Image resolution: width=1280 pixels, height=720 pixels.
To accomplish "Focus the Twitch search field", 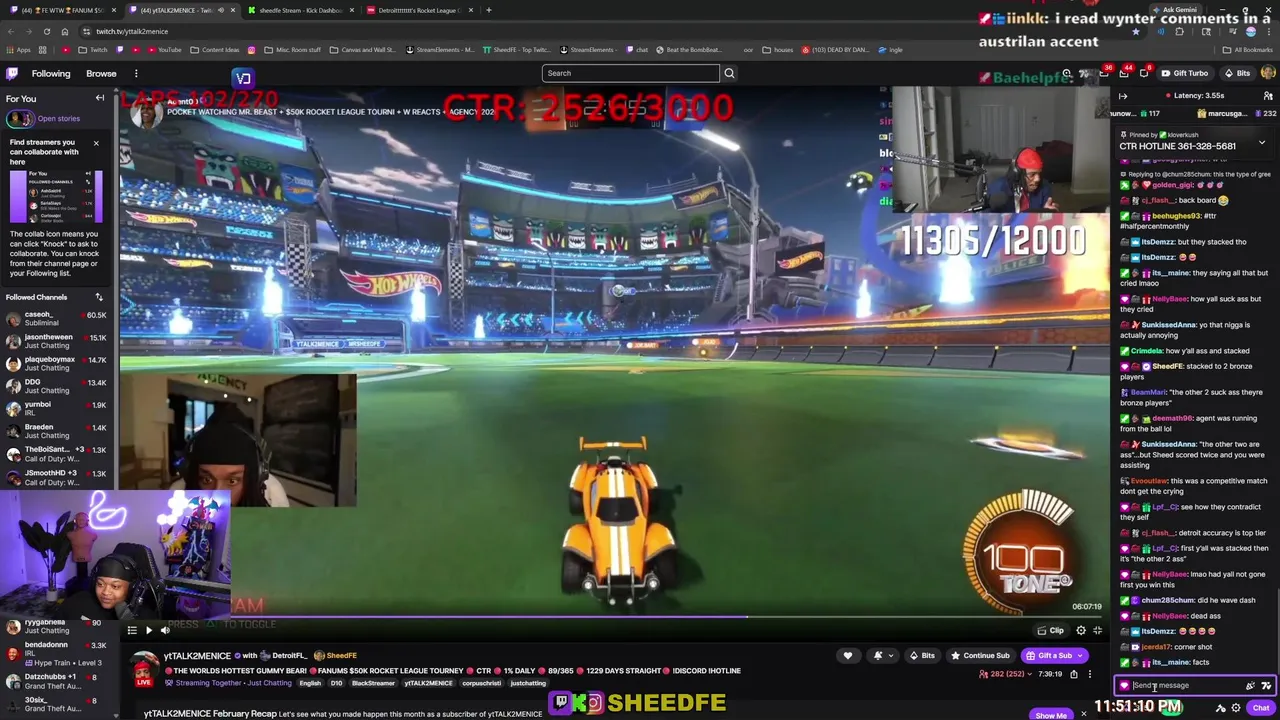I will coord(630,73).
